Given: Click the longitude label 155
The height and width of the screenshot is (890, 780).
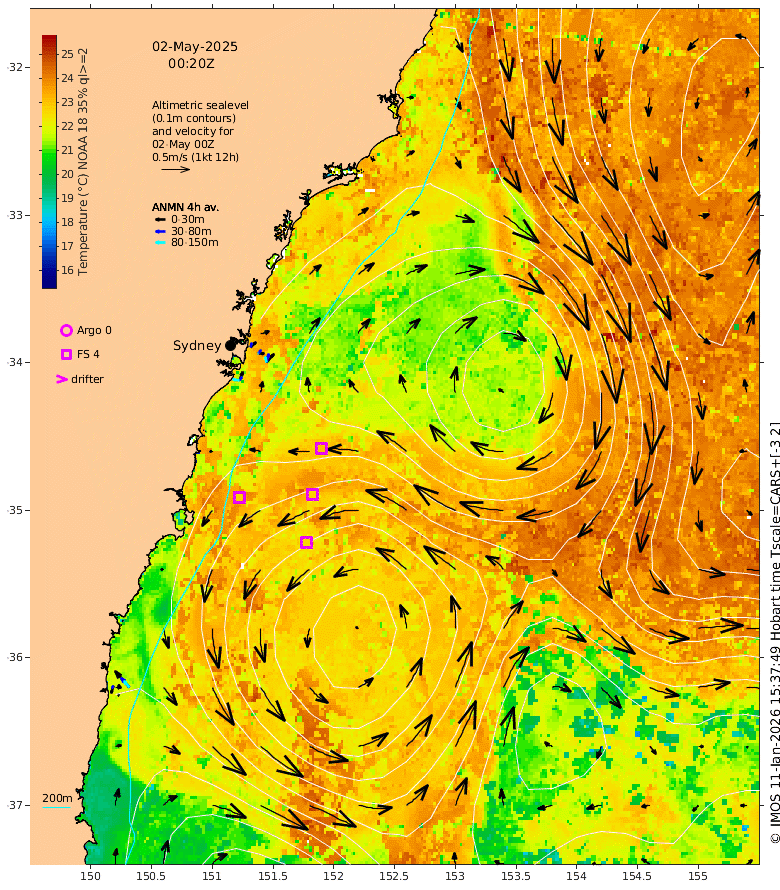Looking at the screenshot, I should click(698, 876).
